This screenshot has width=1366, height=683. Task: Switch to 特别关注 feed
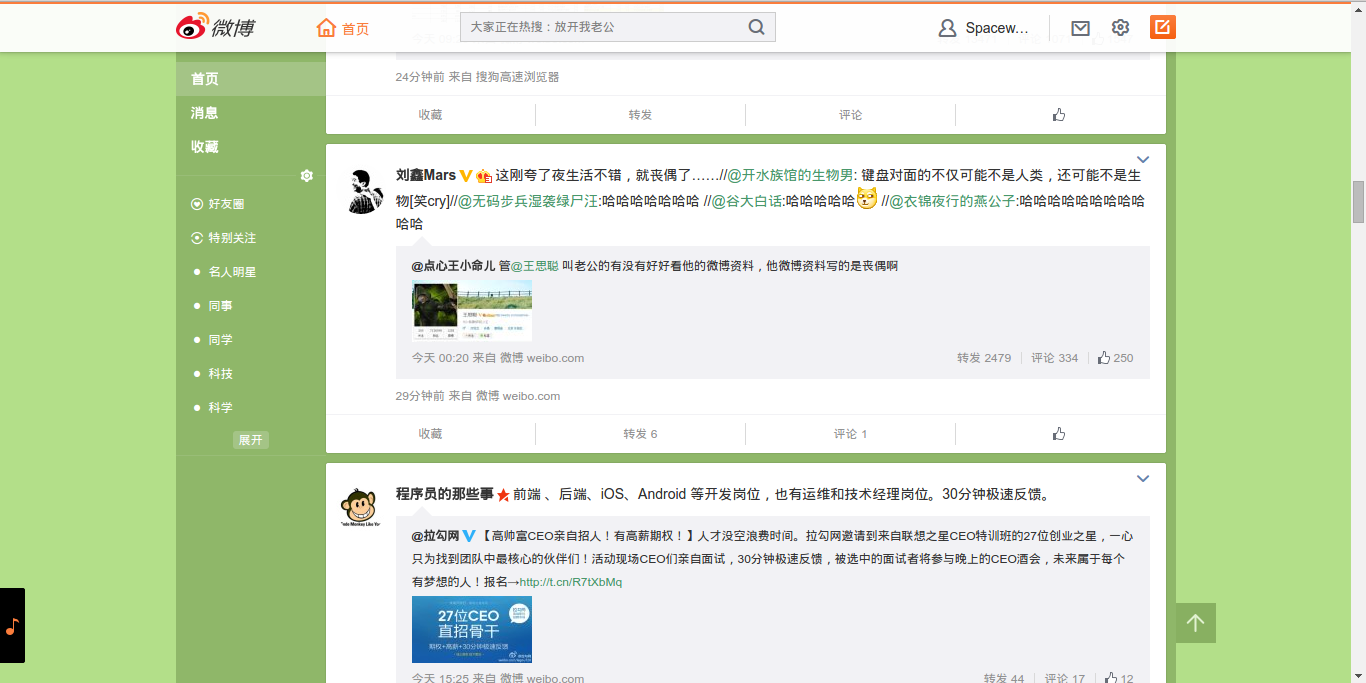[x=230, y=238]
